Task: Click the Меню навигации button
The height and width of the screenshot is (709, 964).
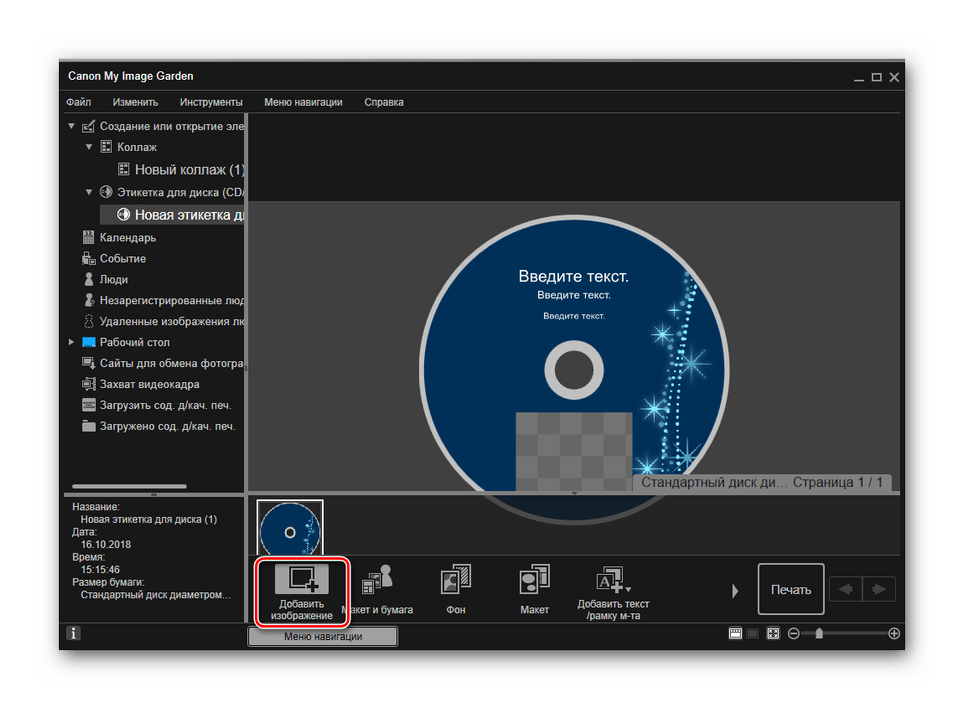Action: [x=322, y=636]
